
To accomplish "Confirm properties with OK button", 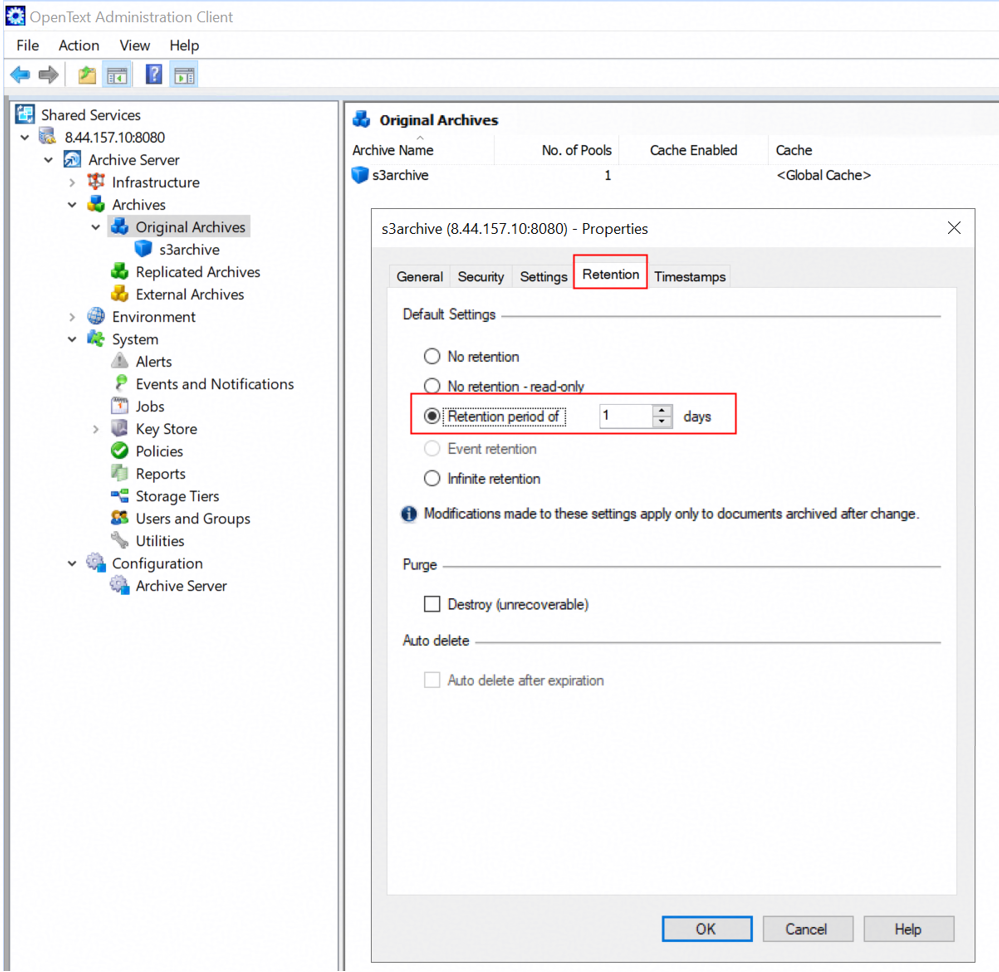I will (707, 929).
